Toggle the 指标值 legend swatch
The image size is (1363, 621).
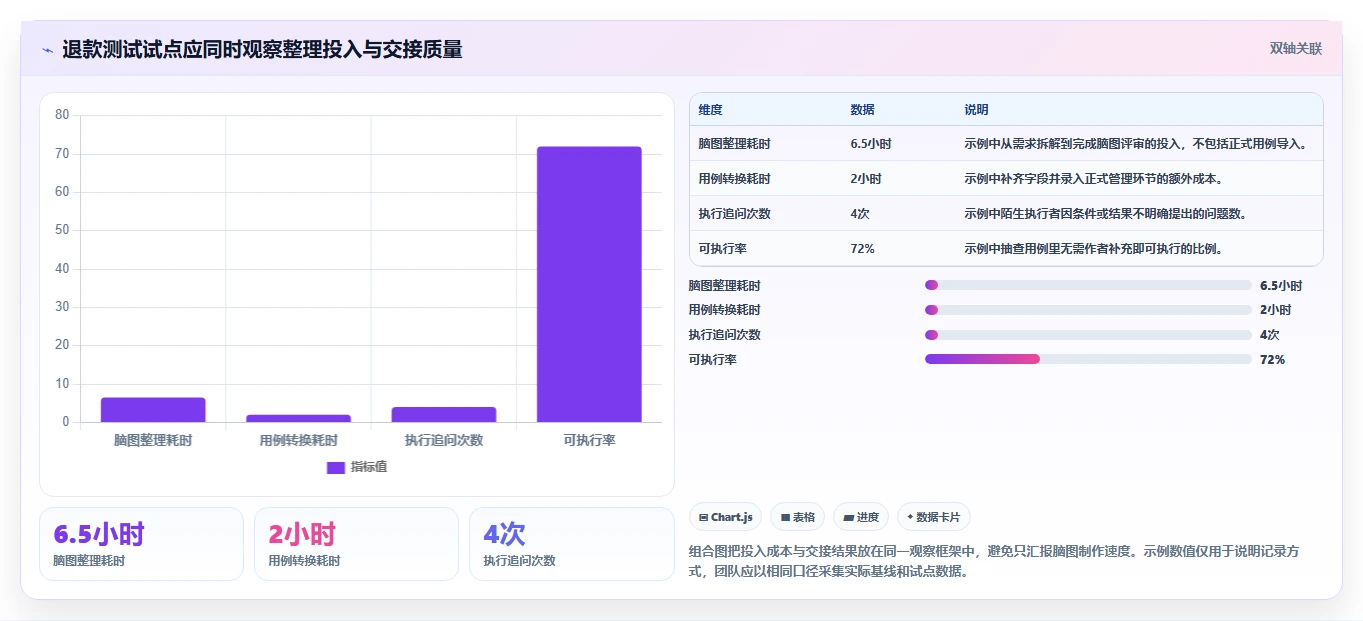[x=336, y=467]
